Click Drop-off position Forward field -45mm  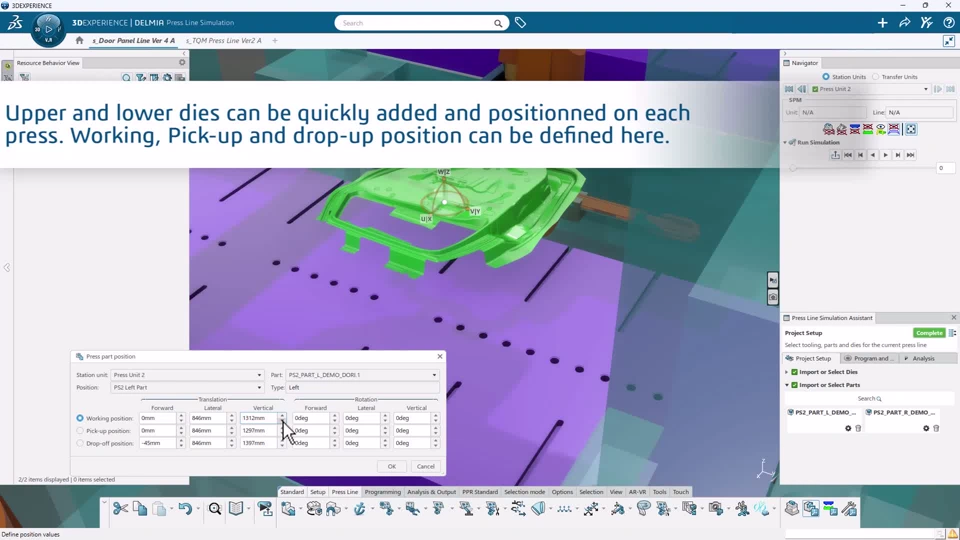158,443
